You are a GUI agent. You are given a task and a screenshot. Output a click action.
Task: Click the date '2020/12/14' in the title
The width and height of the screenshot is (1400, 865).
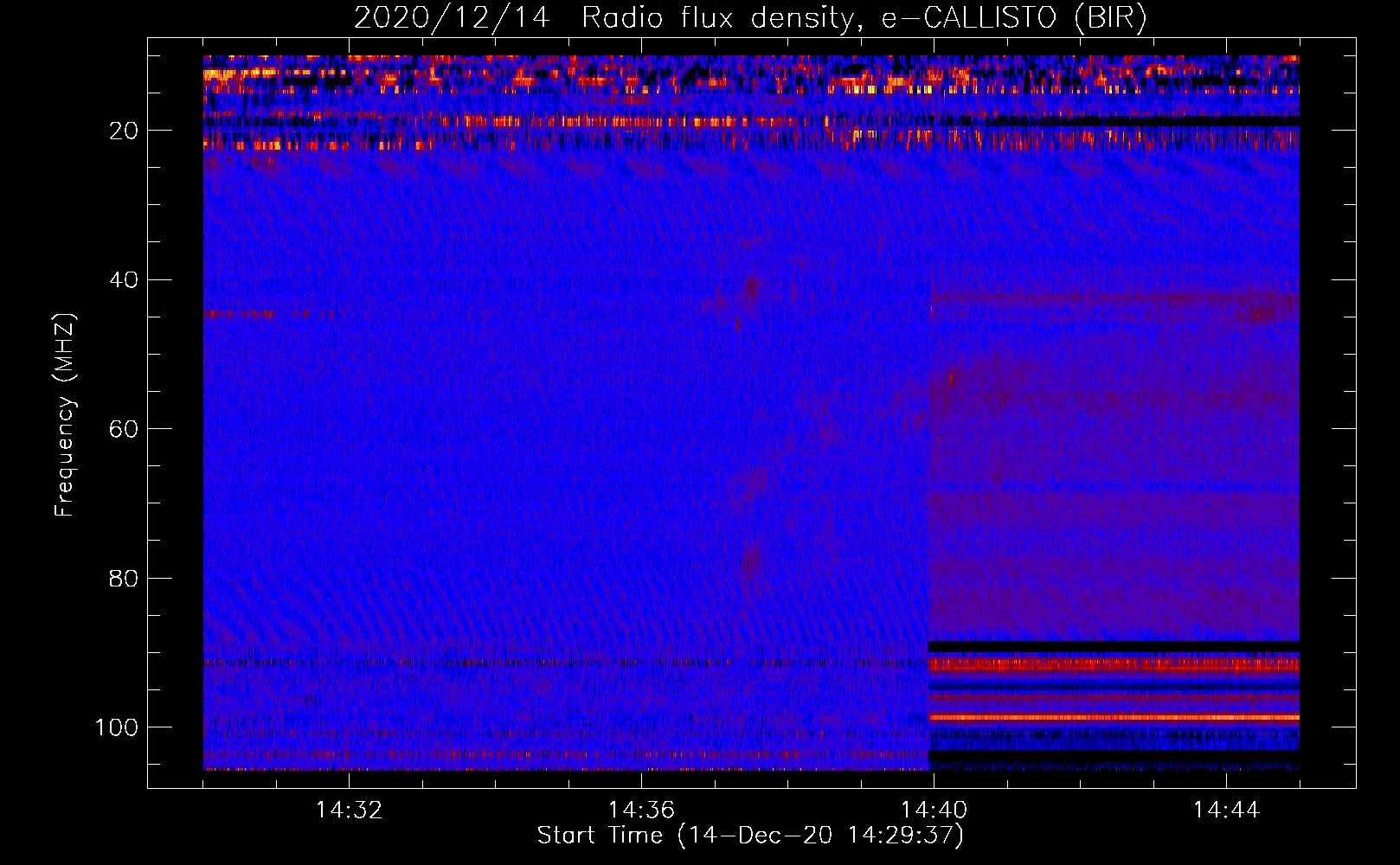pyautogui.click(x=452, y=18)
